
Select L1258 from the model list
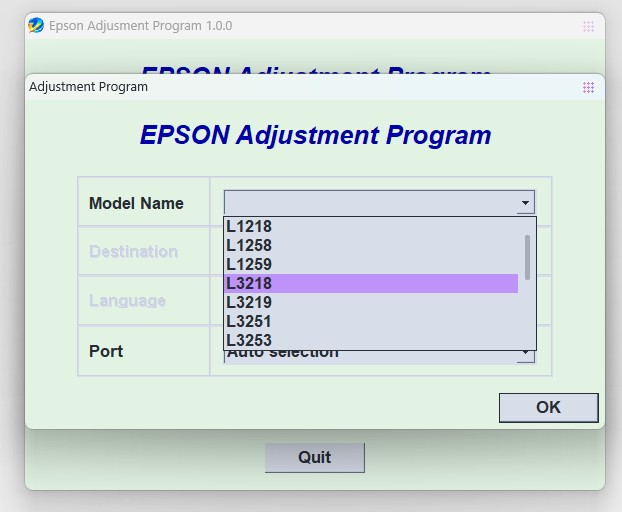click(371, 245)
